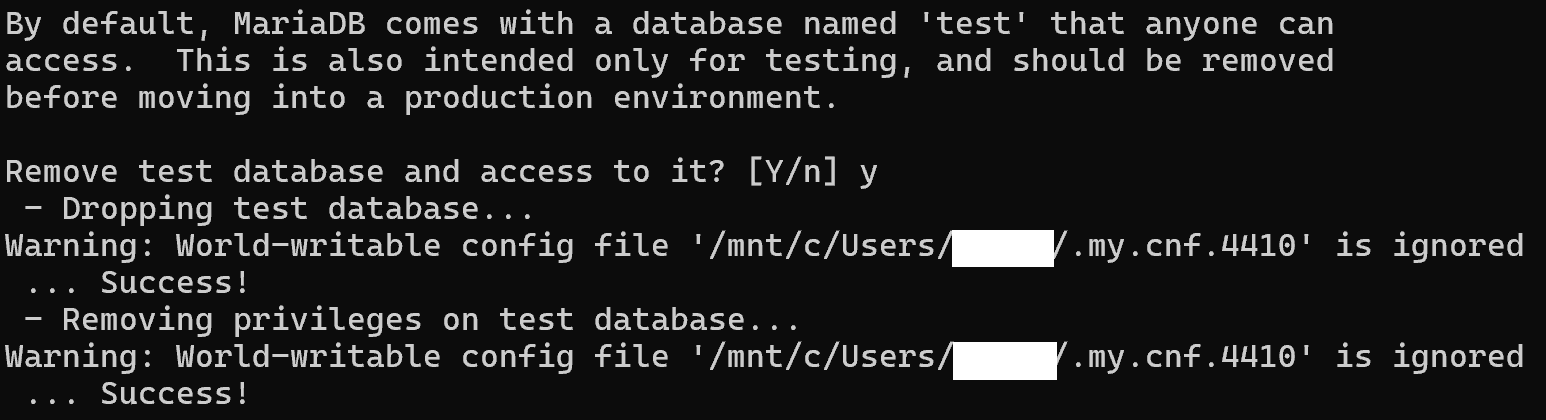Viewport: 1546px width, 420px height.
Task: Click the redacted username under the Dropping line
Action: 1002,247
